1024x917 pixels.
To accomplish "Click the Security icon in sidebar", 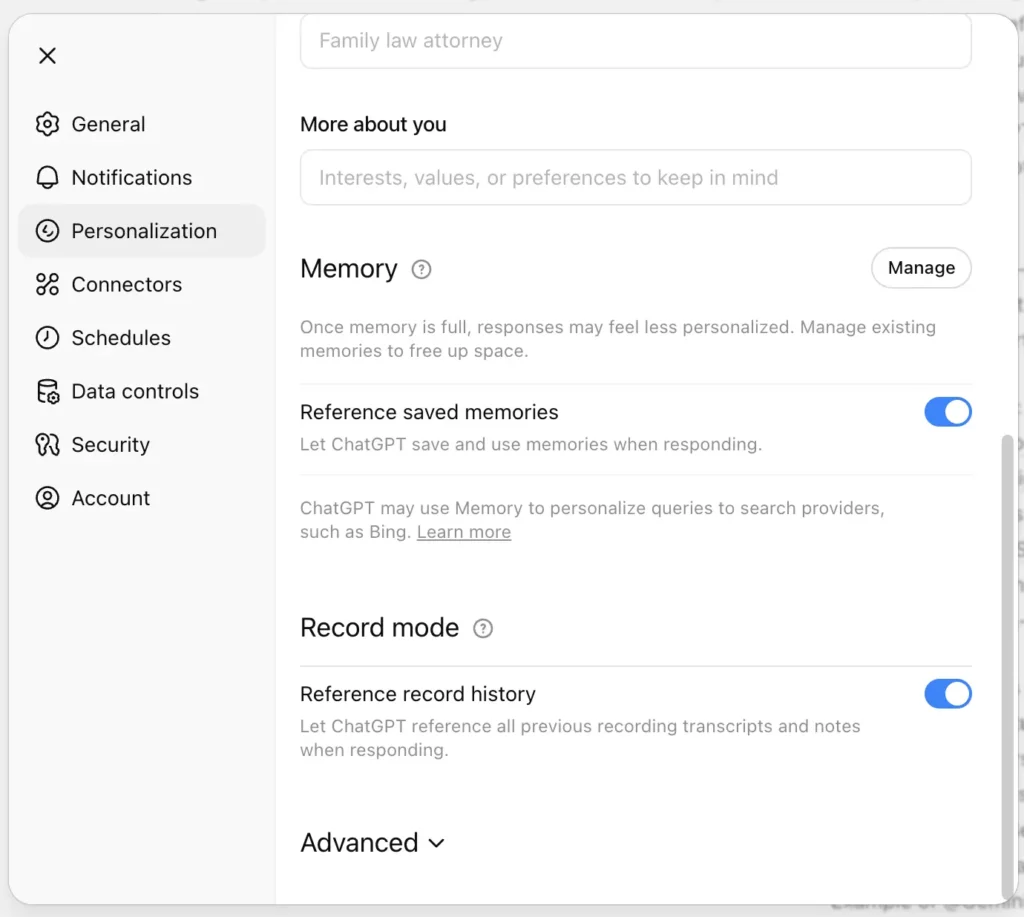I will click(x=47, y=445).
